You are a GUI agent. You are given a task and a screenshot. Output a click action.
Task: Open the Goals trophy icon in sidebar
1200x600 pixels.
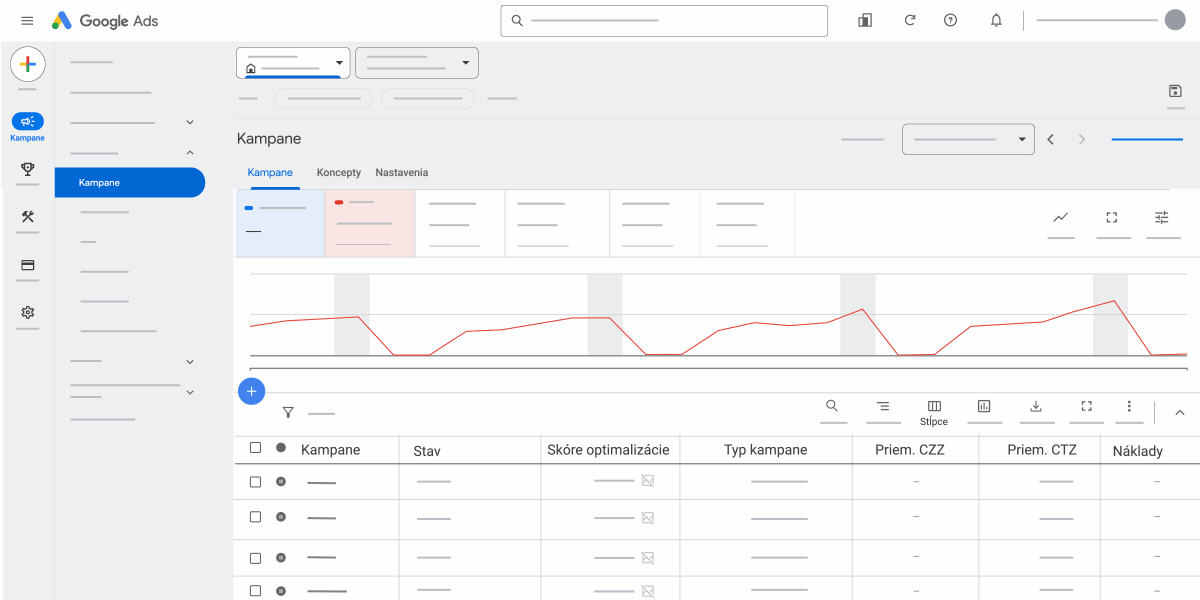28,169
